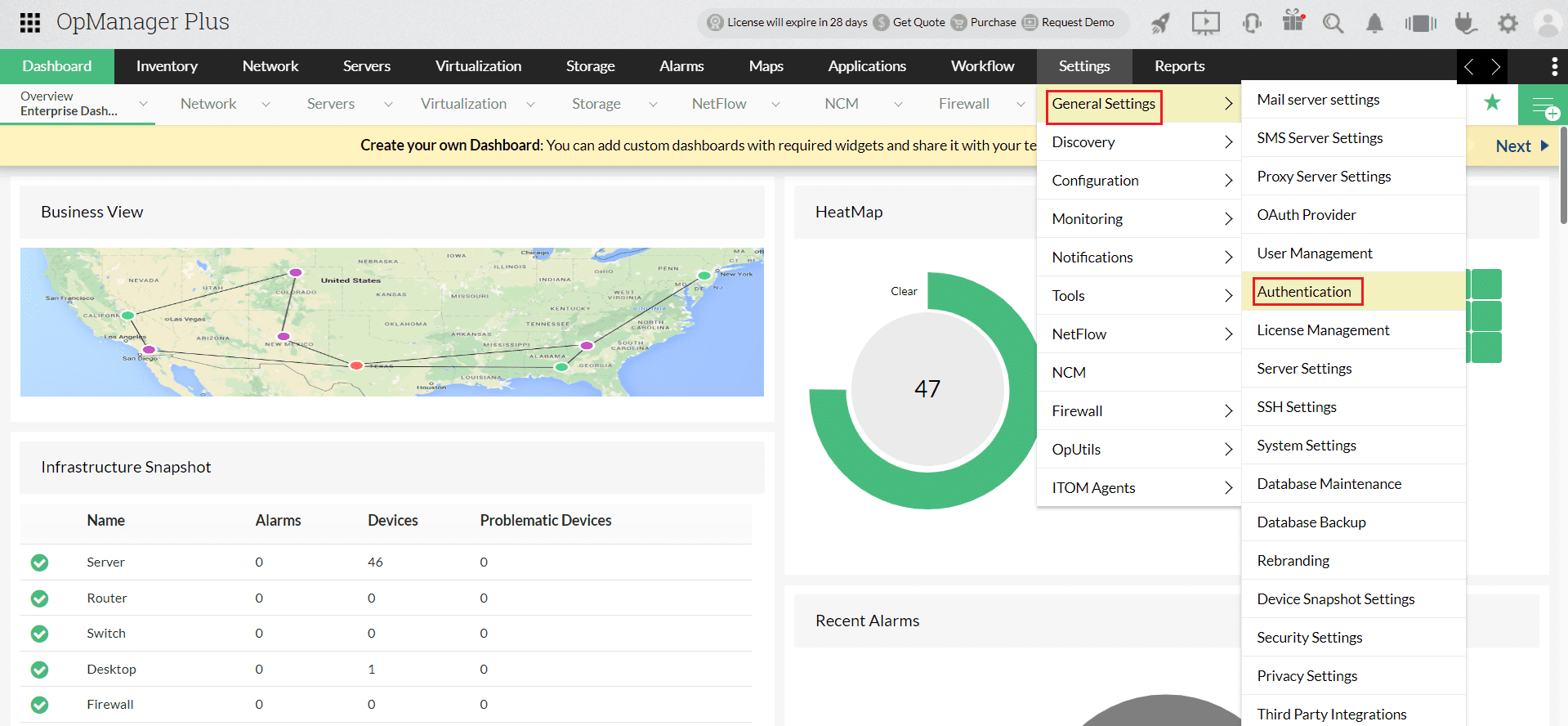Open the magnifier search icon
This screenshot has width=1568, height=726.
click(x=1333, y=23)
